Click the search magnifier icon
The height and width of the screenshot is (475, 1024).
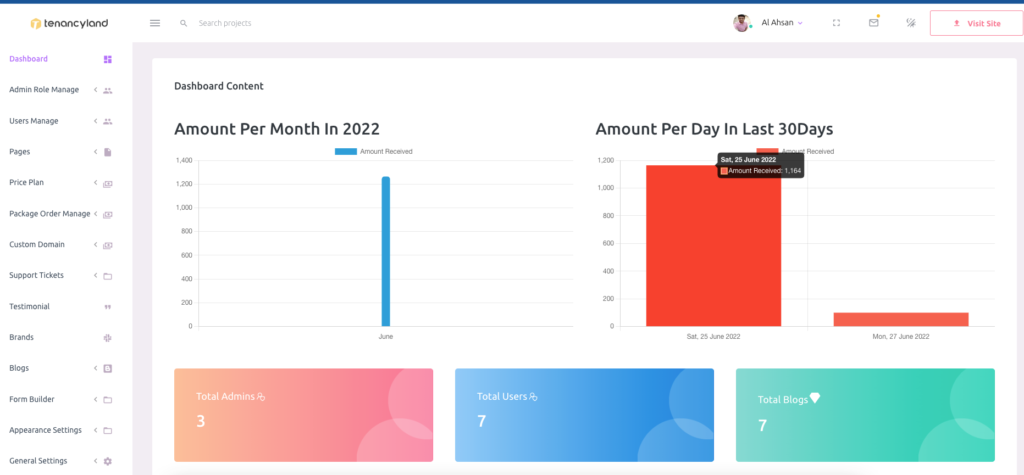click(184, 23)
